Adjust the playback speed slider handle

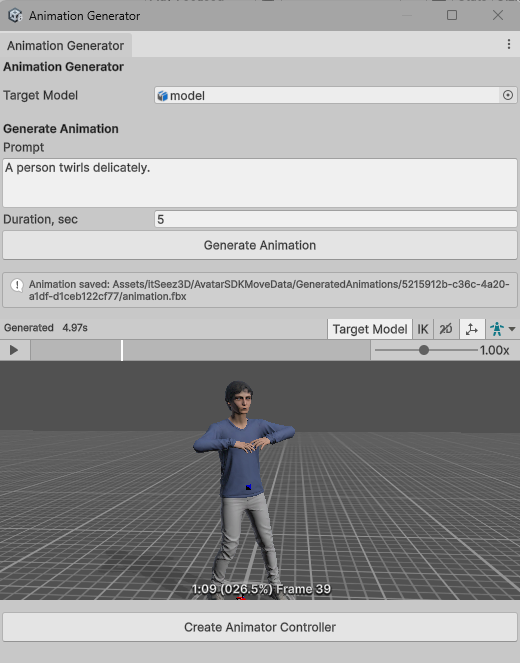click(424, 350)
